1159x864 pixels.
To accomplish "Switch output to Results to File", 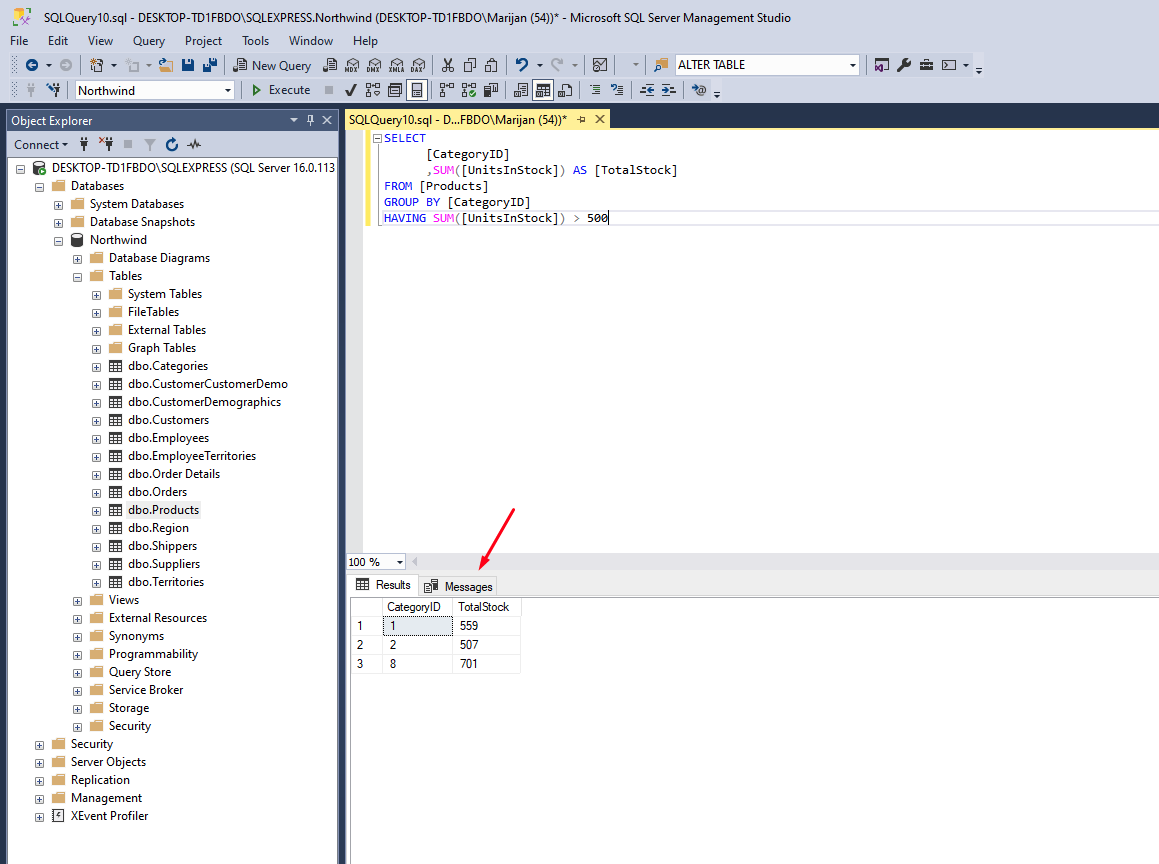I will click(565, 90).
